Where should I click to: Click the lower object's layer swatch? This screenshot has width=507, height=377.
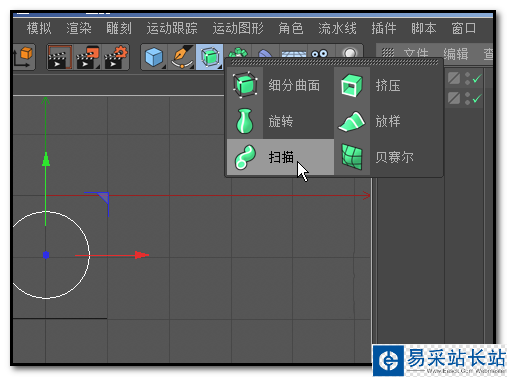pos(454,98)
